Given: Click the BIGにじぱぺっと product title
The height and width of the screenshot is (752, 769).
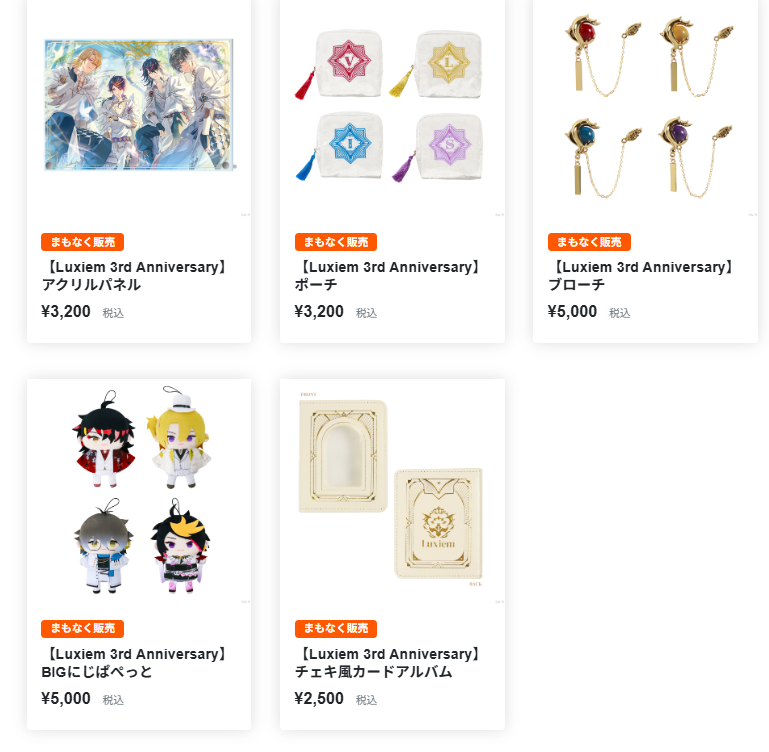Looking at the screenshot, I should (135, 663).
